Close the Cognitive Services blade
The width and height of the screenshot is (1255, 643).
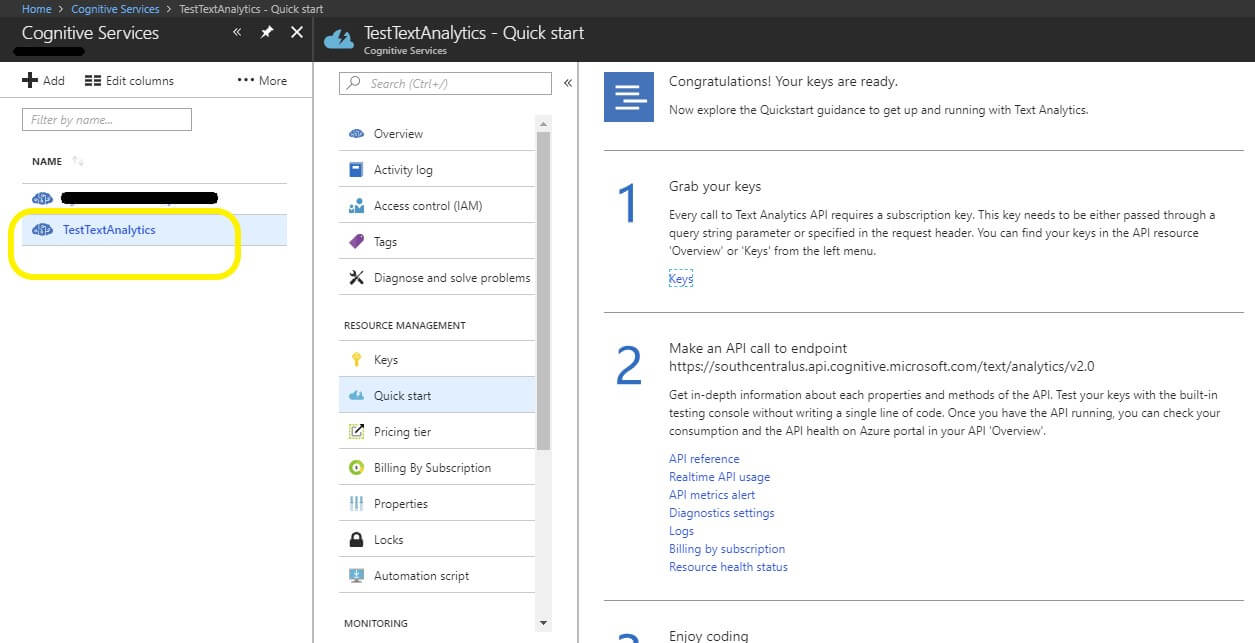tap(297, 32)
